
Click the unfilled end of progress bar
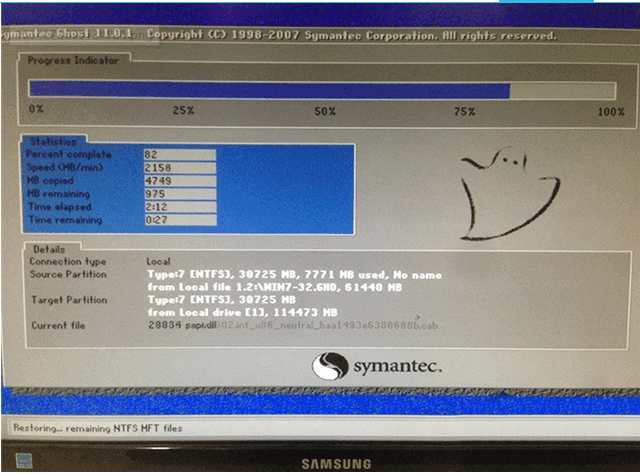563,90
